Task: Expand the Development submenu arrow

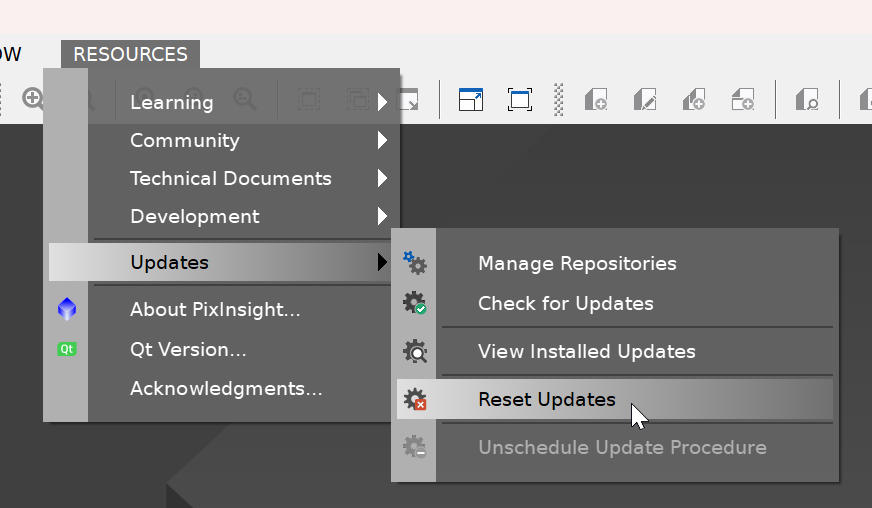Action: (x=382, y=216)
